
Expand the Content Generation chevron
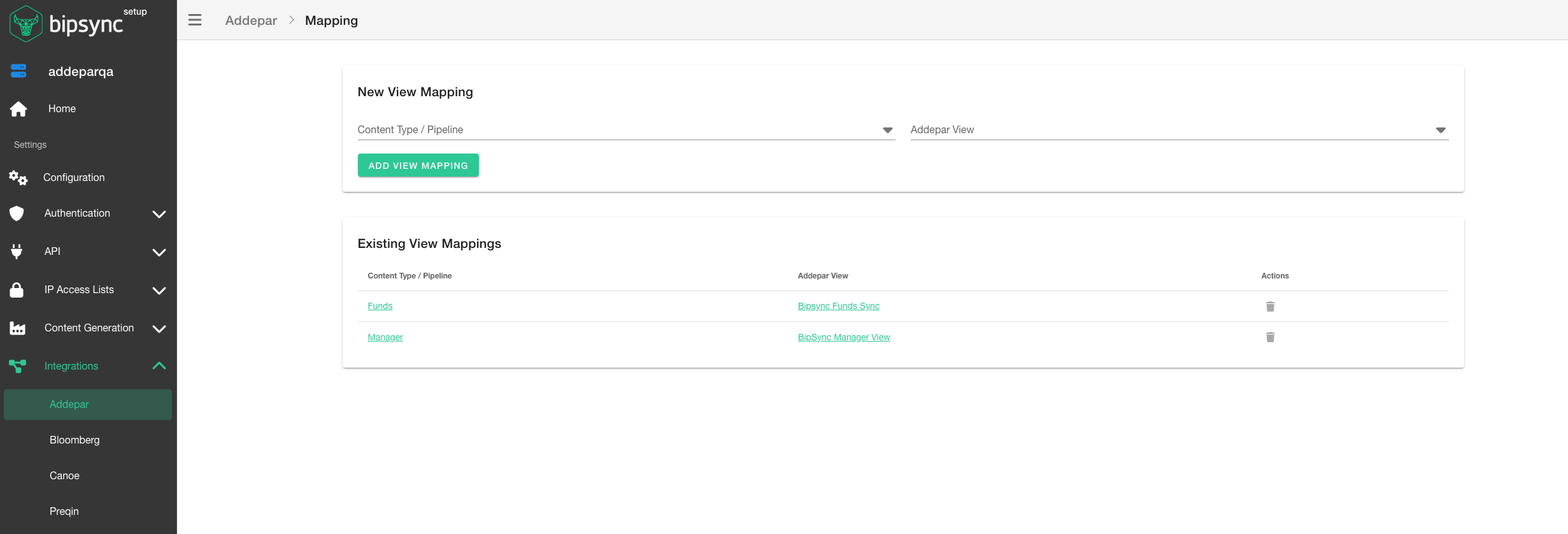159,329
